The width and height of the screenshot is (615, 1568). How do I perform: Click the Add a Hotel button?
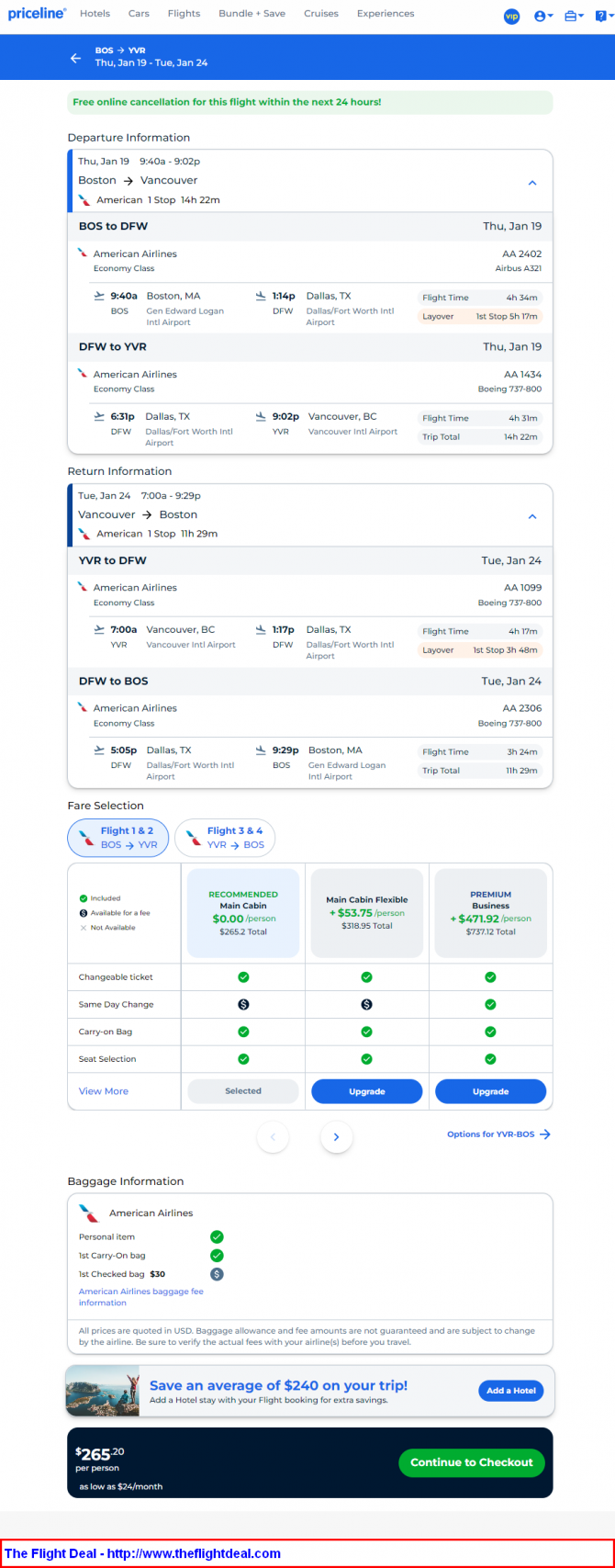[511, 1391]
